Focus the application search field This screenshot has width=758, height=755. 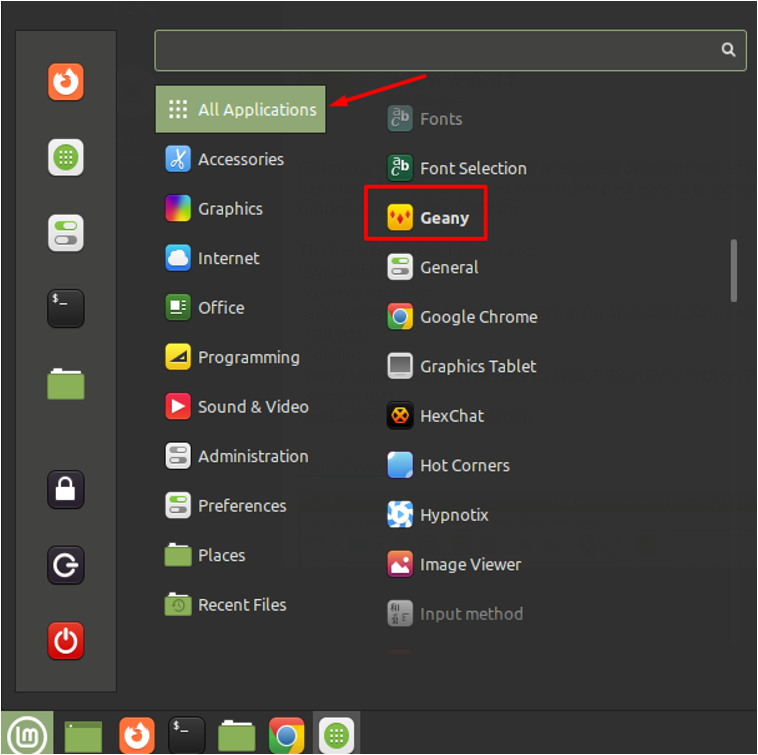450,50
